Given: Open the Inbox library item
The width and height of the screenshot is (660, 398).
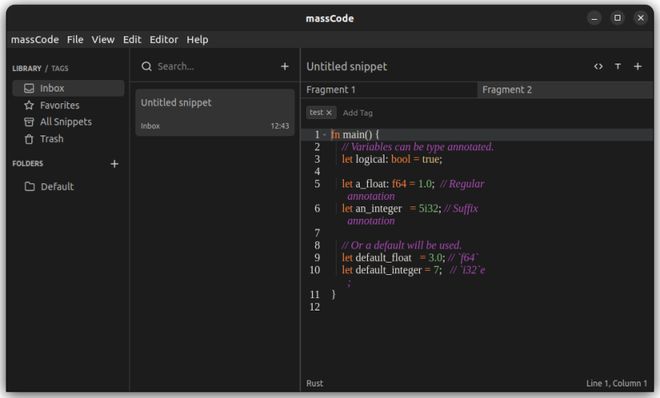Looking at the screenshot, I should click(68, 88).
